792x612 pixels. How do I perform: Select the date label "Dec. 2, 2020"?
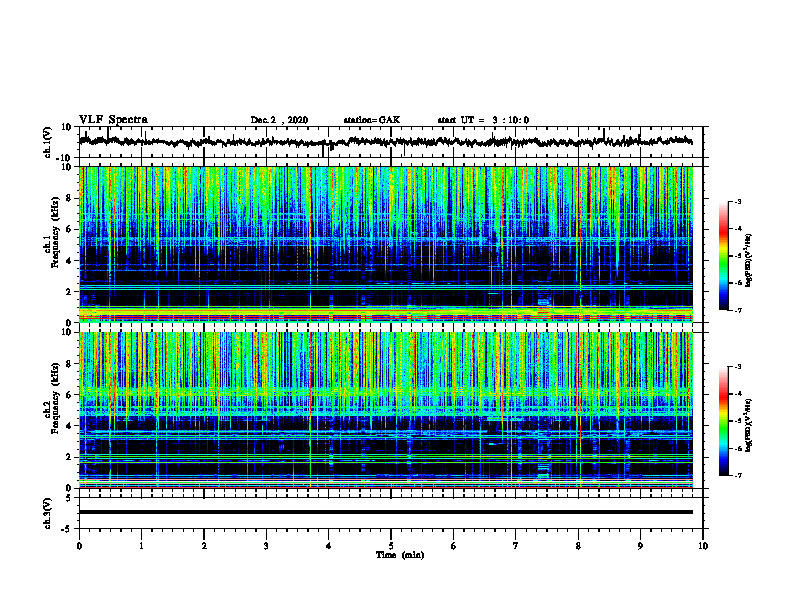click(x=279, y=120)
